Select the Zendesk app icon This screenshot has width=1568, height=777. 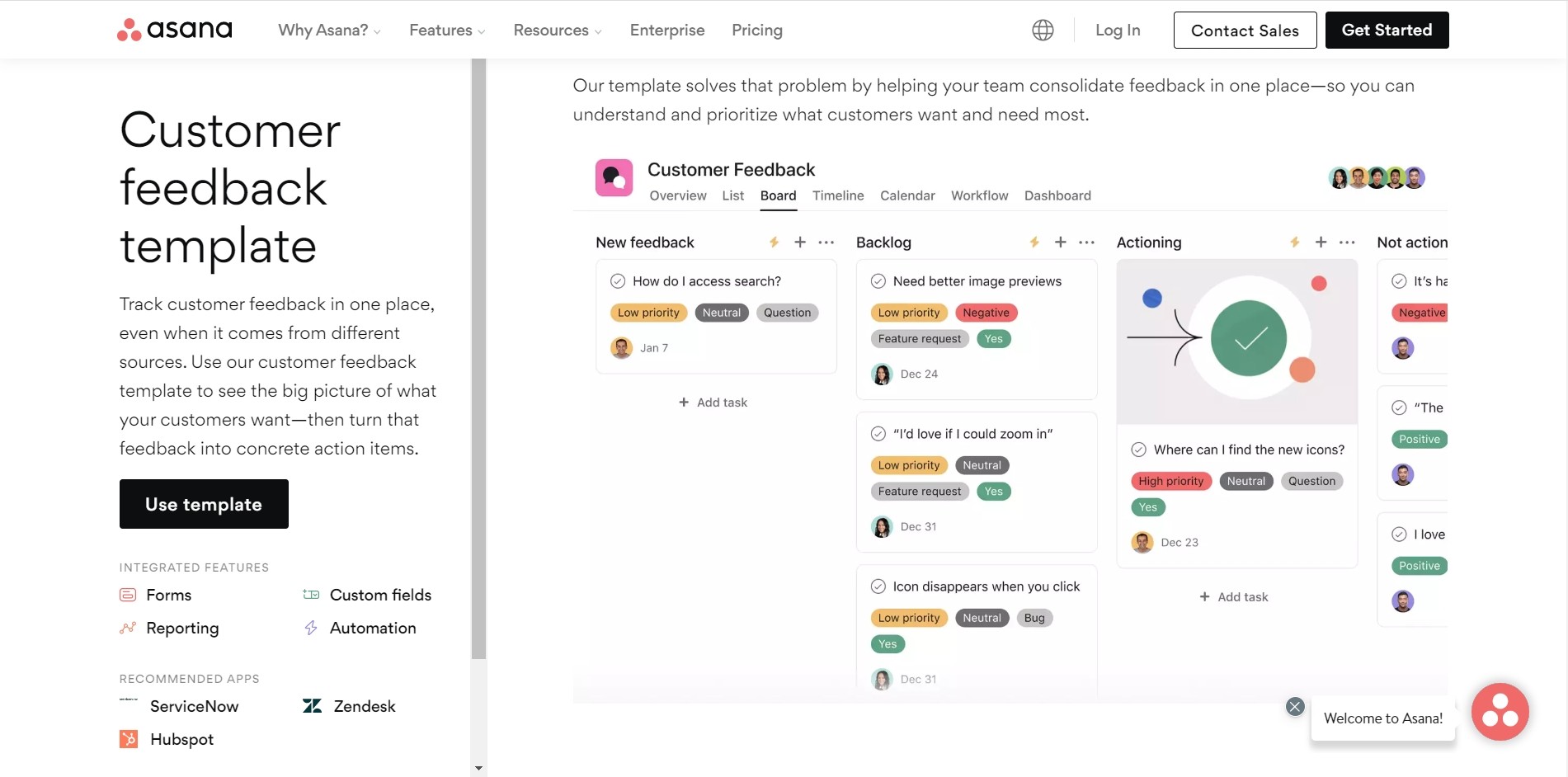click(x=312, y=706)
